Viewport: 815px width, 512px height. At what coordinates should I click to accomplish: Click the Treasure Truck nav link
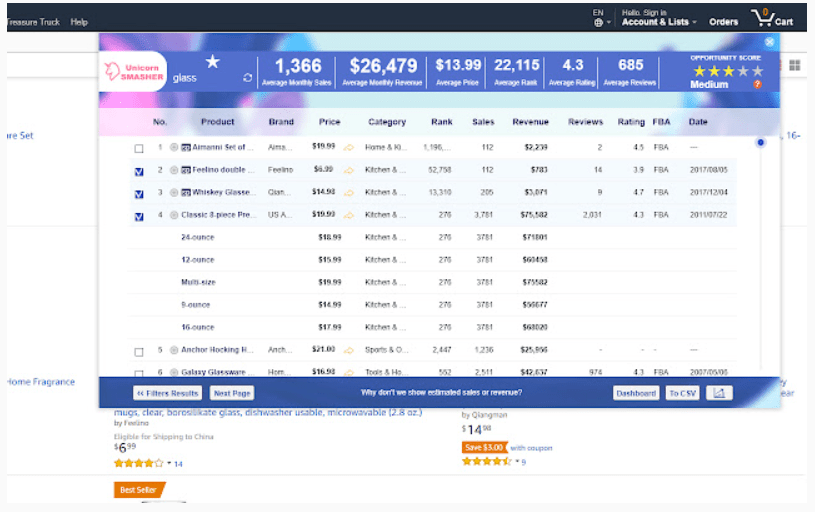33,22
